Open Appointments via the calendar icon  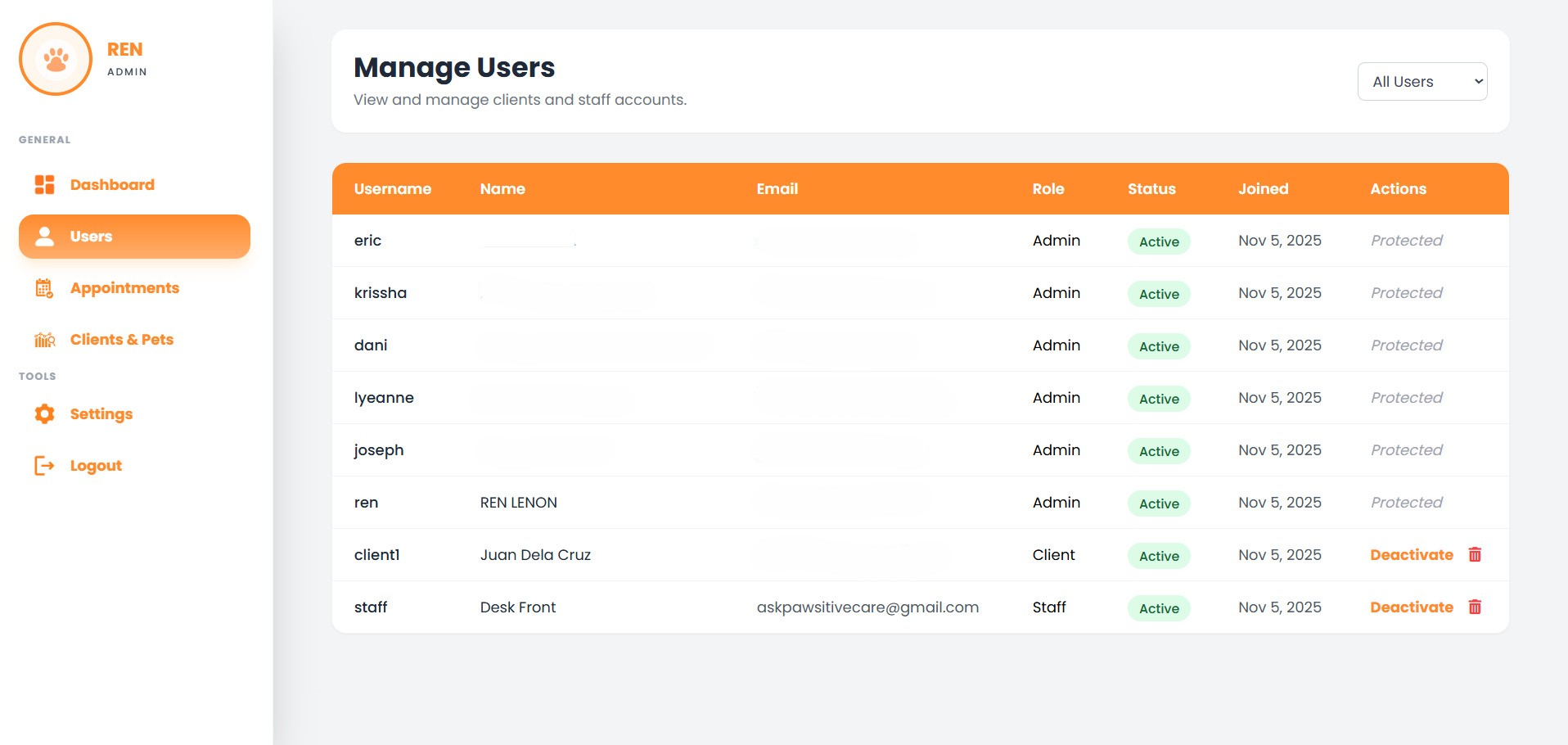tap(44, 287)
